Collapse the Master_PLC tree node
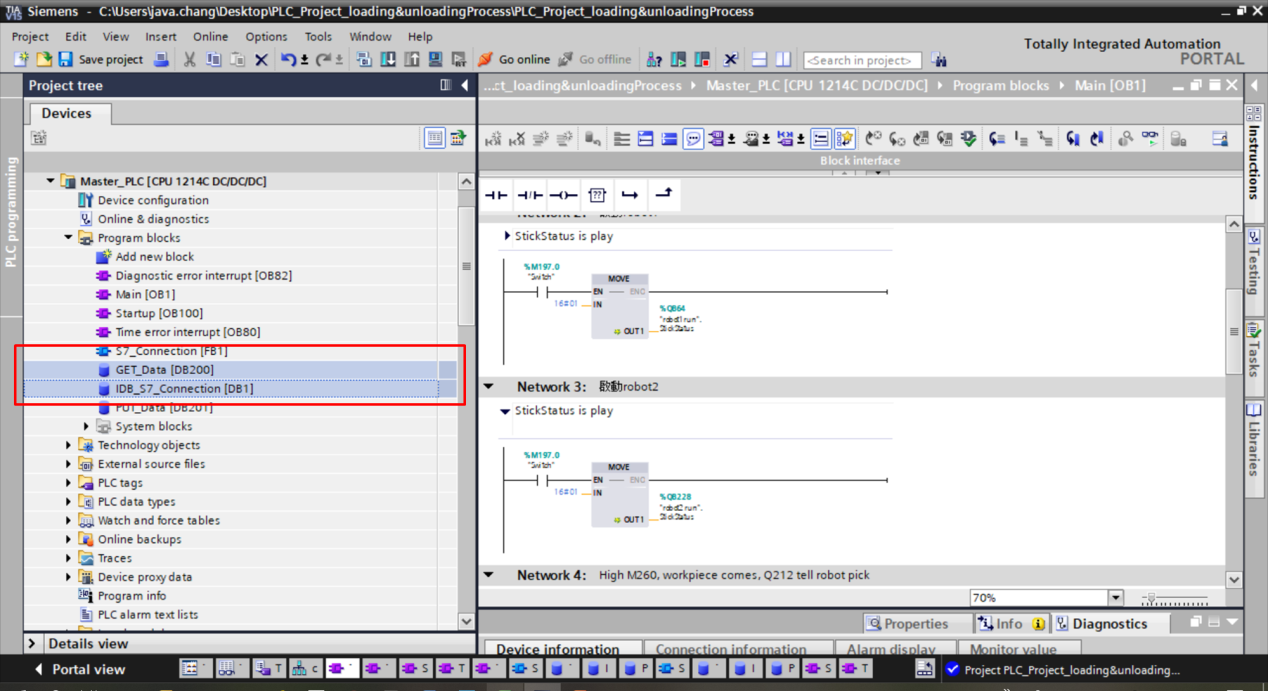Image resolution: width=1268 pixels, height=691 pixels. pyautogui.click(x=50, y=181)
